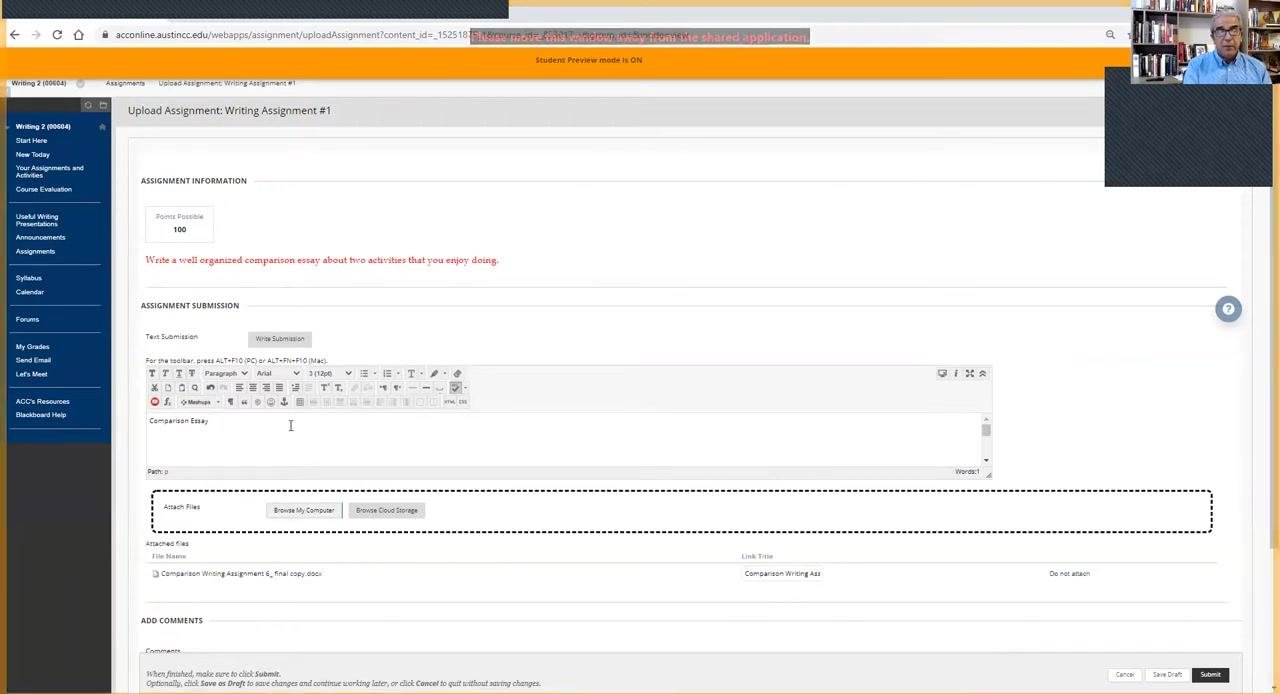Click the remove formatting eraser icon
This screenshot has width=1280, height=694.
tap(457, 373)
